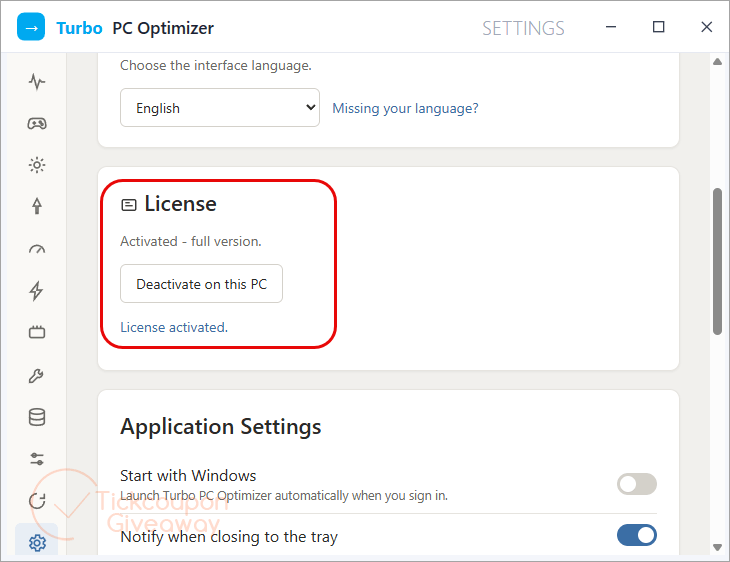Image resolution: width=730 pixels, height=562 pixels.
Task: Open the lightning bolt sidebar section
Action: pos(37,291)
